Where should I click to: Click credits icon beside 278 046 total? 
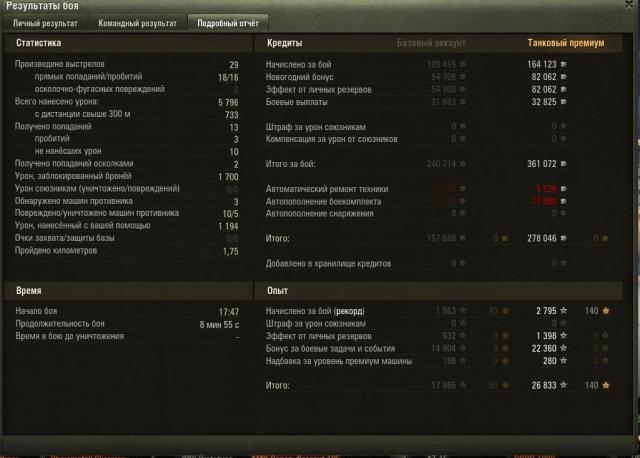click(x=563, y=238)
